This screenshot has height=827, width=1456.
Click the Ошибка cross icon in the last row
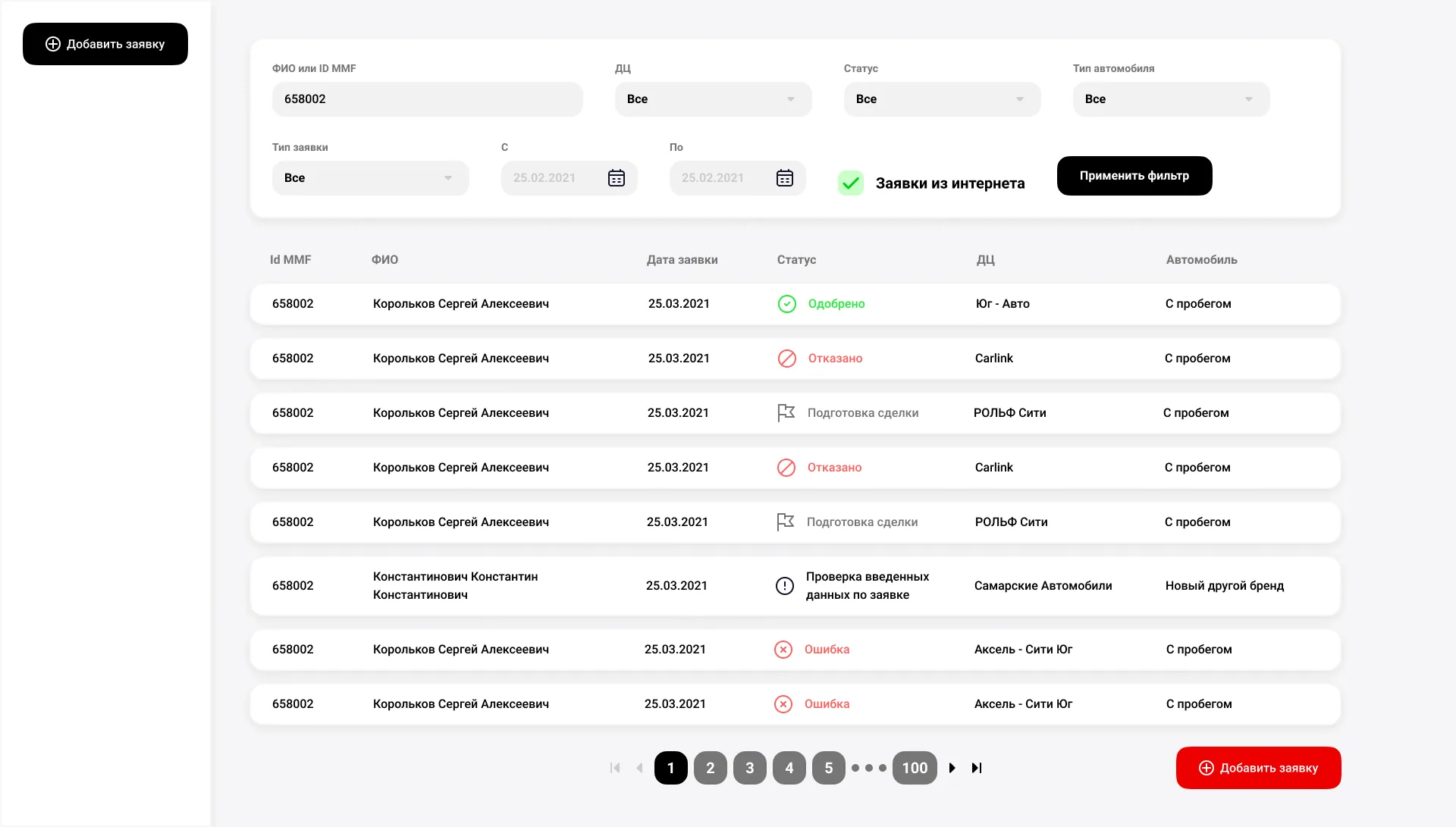pyautogui.click(x=783, y=704)
